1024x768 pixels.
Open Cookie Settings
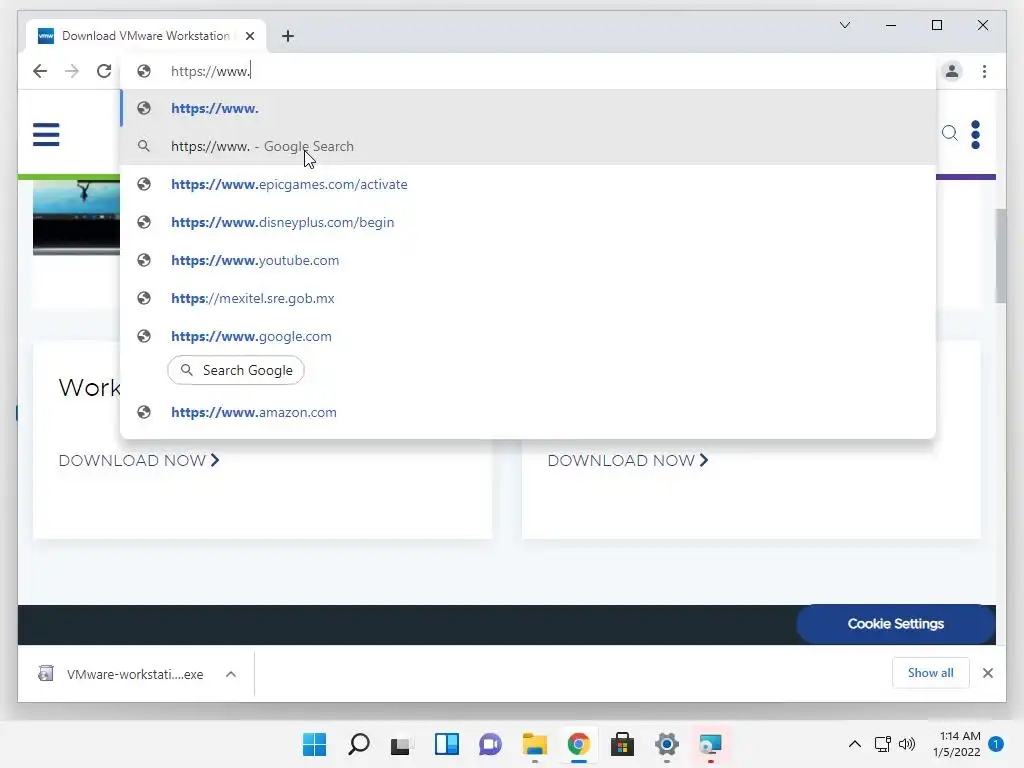[x=895, y=624]
